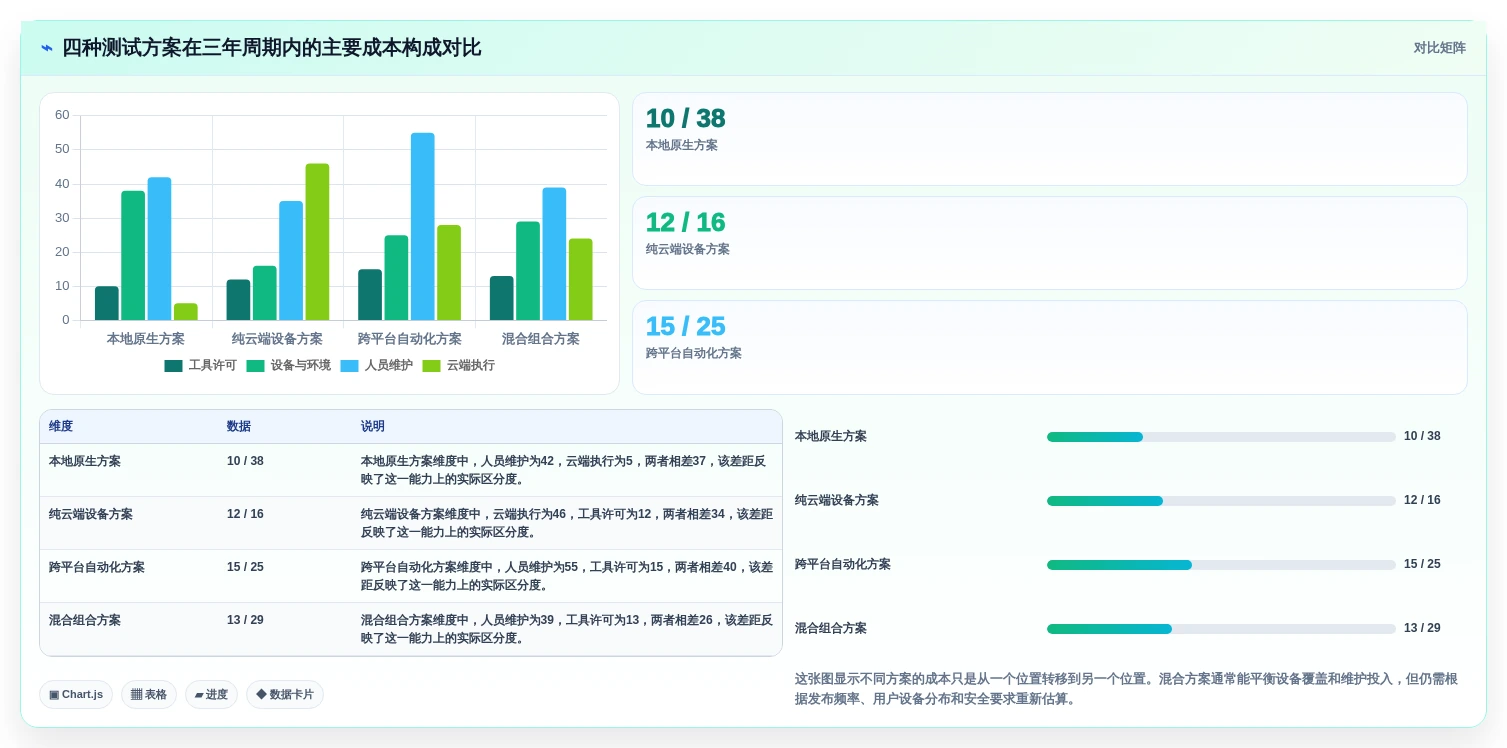Screen dimensions: 1507x748
Task: Click the 10 / 38 progress value
Action: (1422, 437)
